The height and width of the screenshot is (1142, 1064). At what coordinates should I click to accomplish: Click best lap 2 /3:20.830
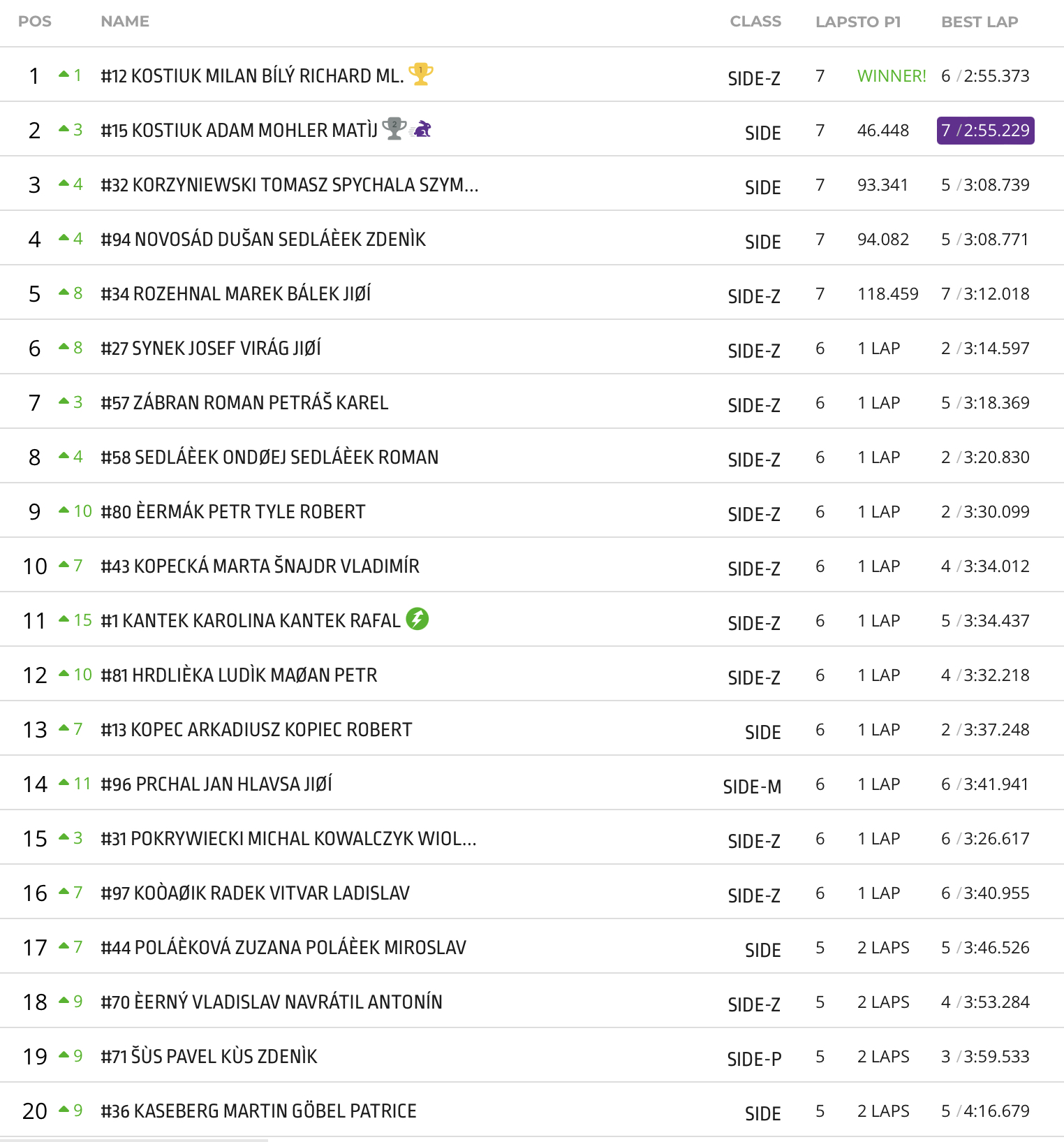(985, 457)
